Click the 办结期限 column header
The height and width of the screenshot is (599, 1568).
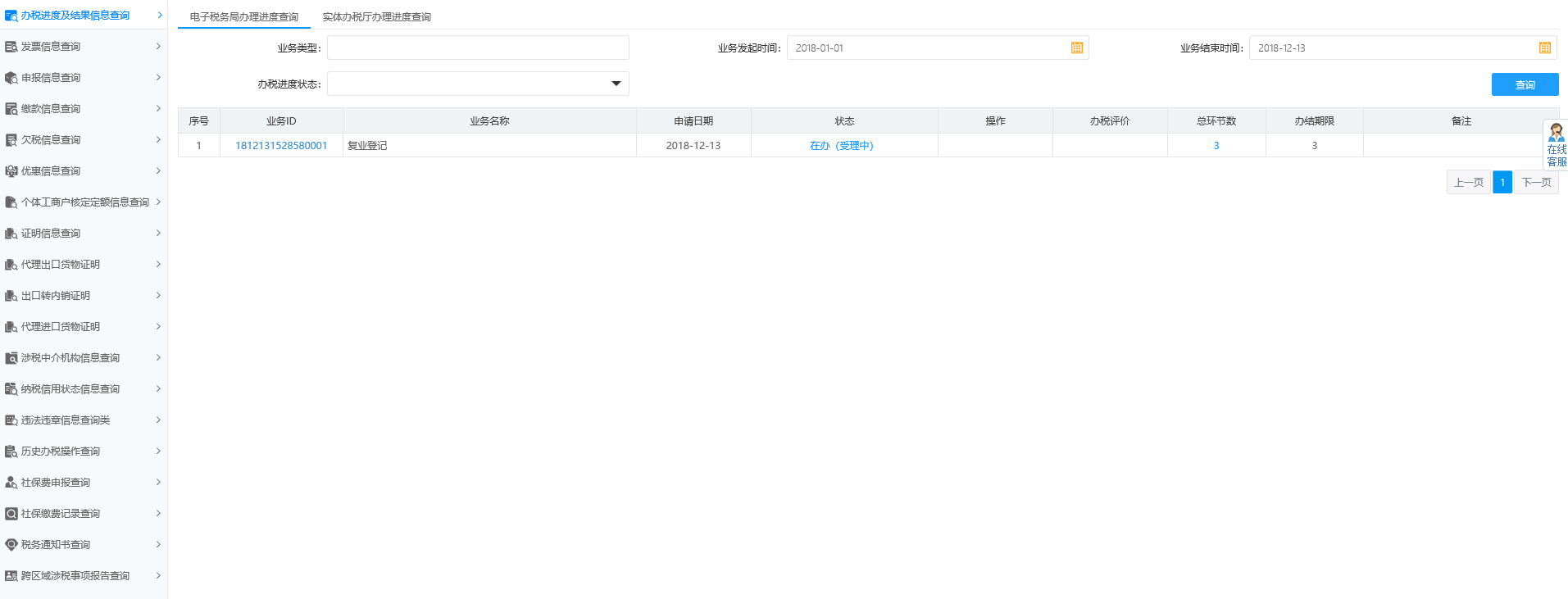pos(1315,121)
